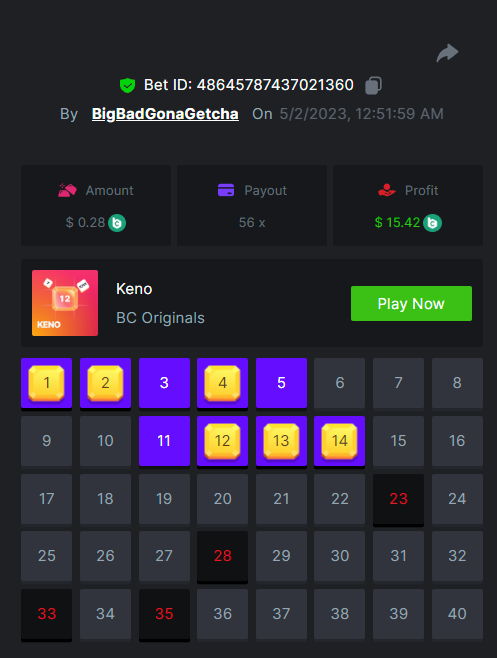
Task: Toggle Keno tile number 3
Action: coord(164,383)
